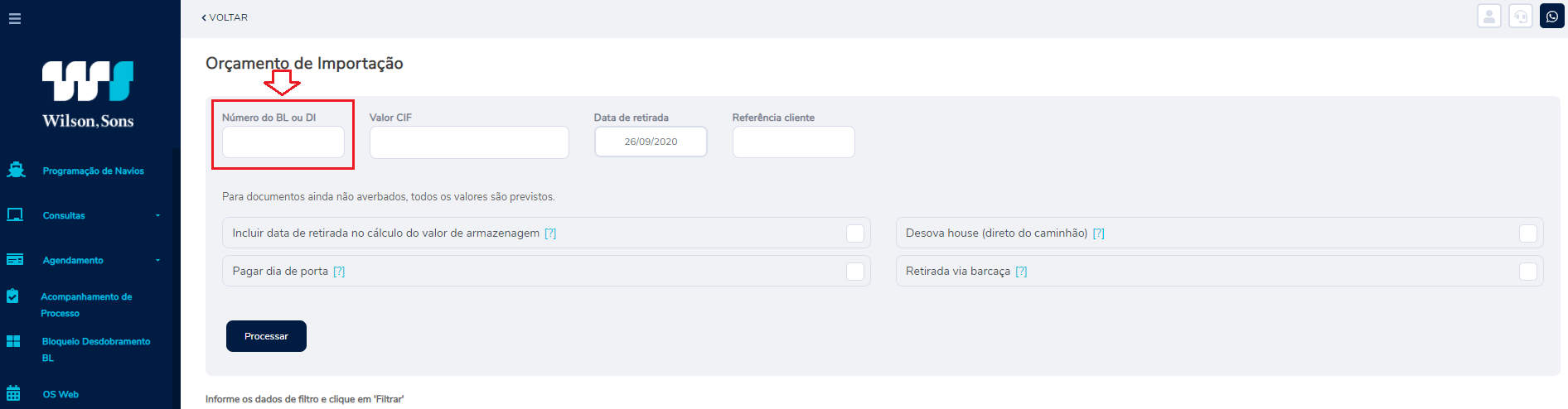1568x409 pixels.
Task: Toggle Pagar dia de porta checkbox
Action: point(855,272)
